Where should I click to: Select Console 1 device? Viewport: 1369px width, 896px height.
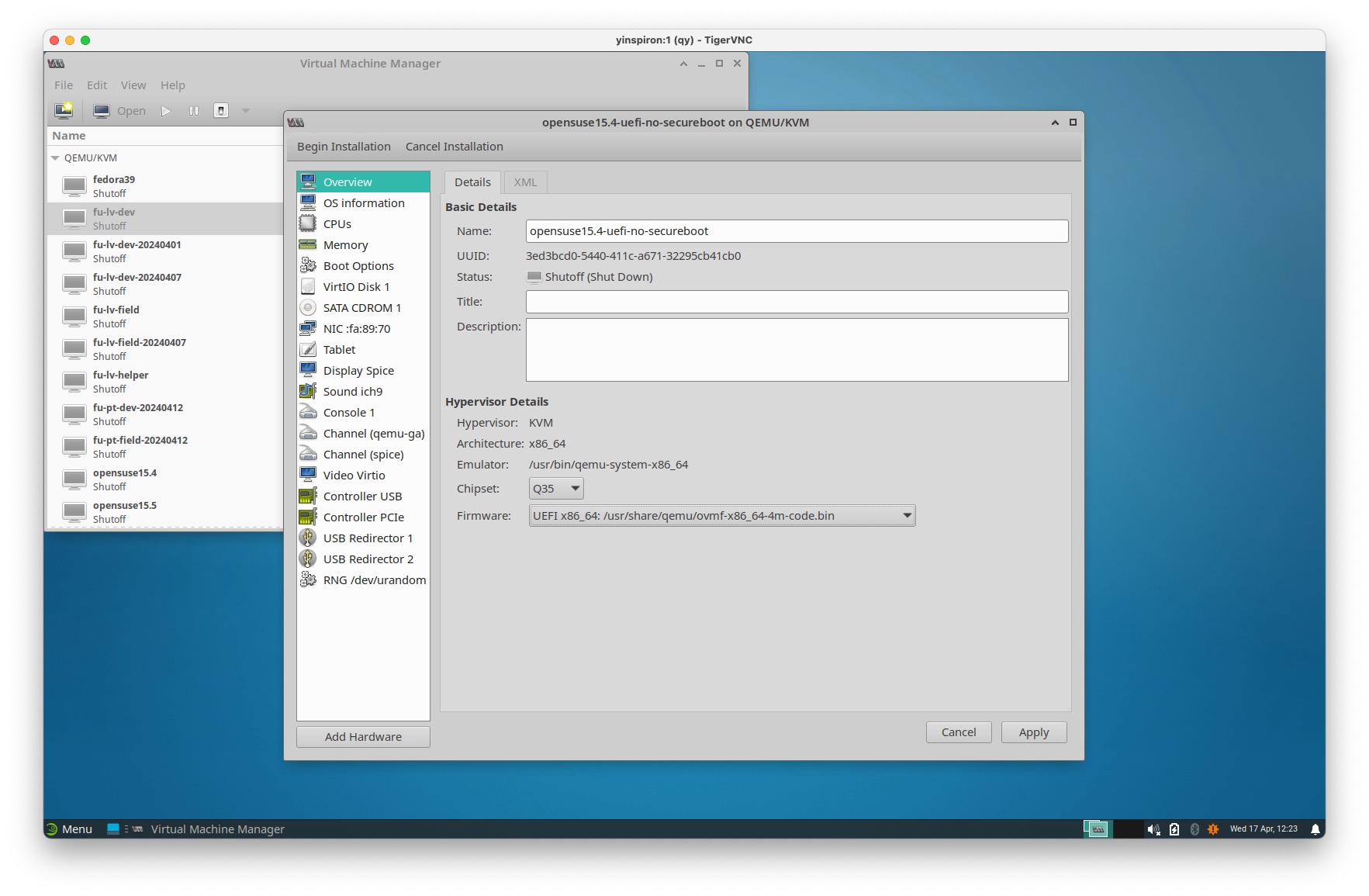tap(363, 413)
